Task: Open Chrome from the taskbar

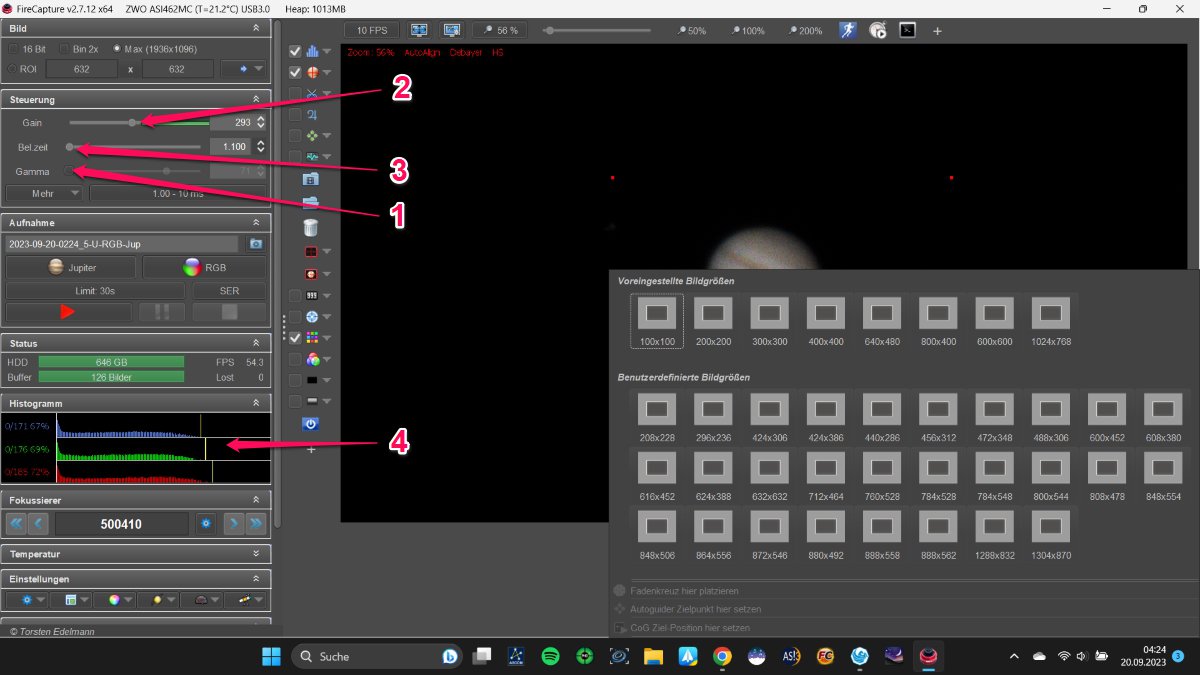Action: 722,656
